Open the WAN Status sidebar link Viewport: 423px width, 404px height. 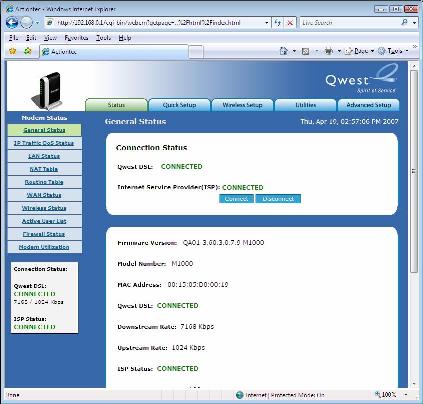pos(44,195)
